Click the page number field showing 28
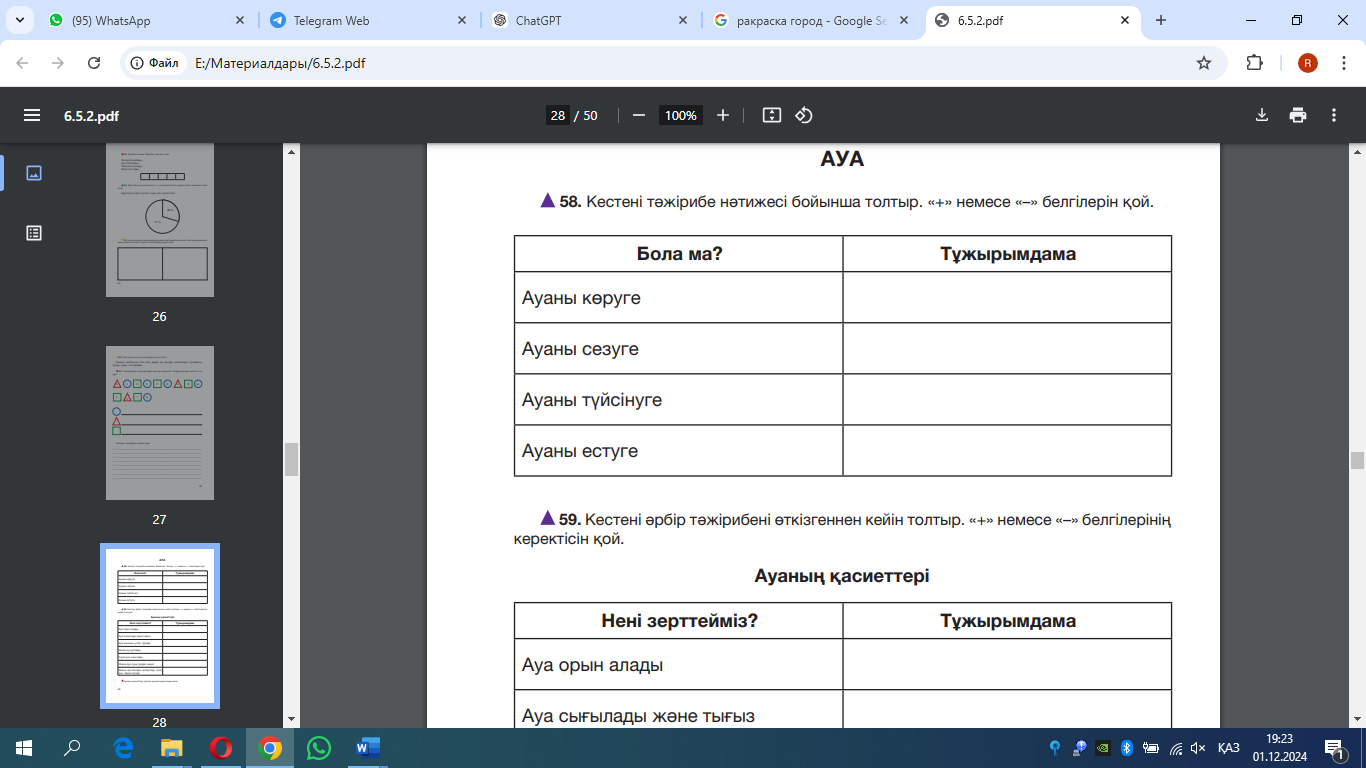 click(558, 115)
